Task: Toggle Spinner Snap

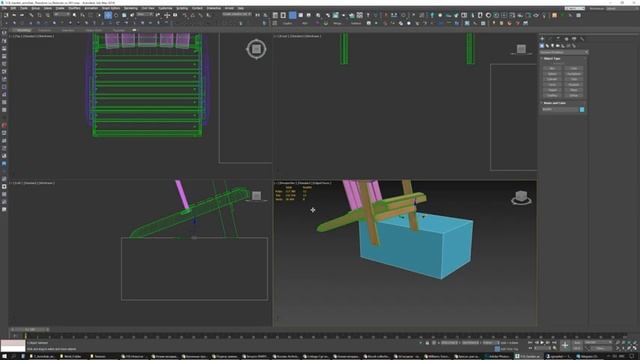Action: pos(209,15)
